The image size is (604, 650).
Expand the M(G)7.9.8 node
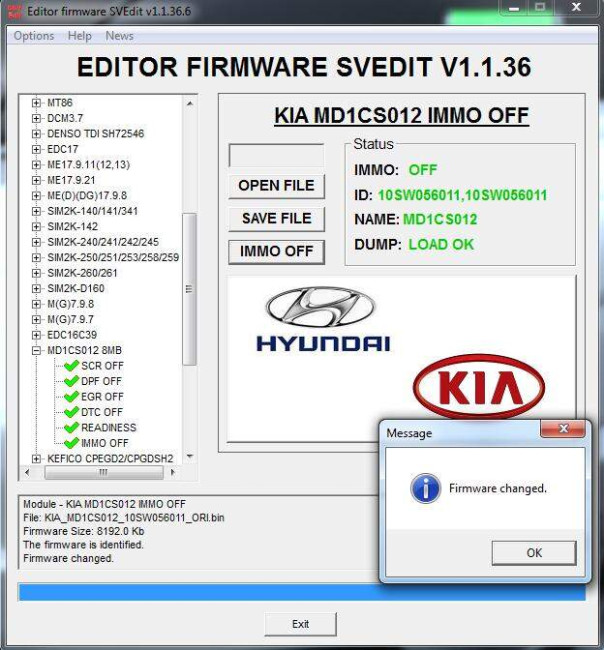point(36,304)
